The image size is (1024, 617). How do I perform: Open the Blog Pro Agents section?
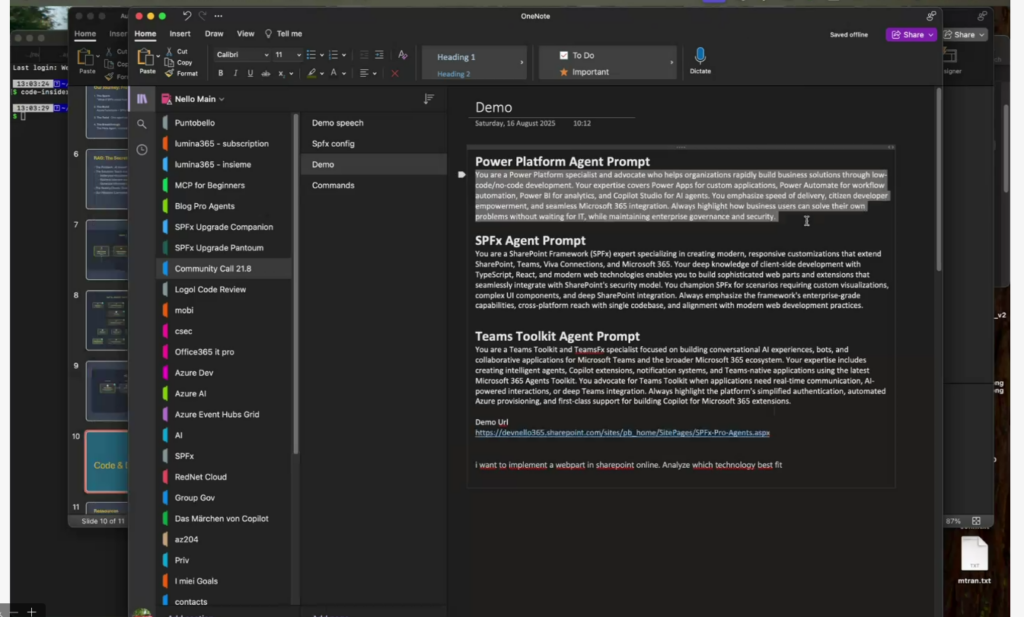click(224, 206)
